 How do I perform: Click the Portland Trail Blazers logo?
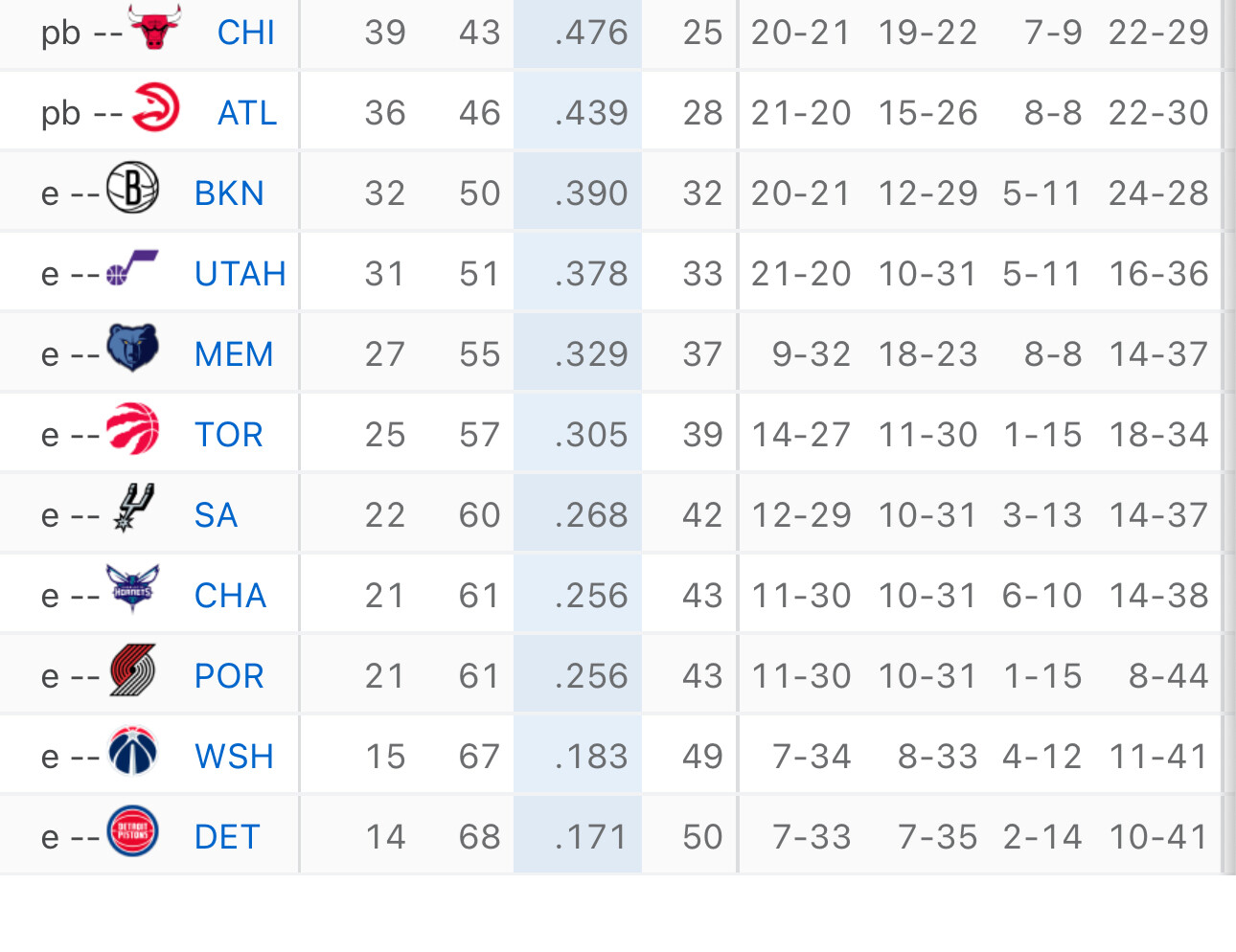pos(132,669)
